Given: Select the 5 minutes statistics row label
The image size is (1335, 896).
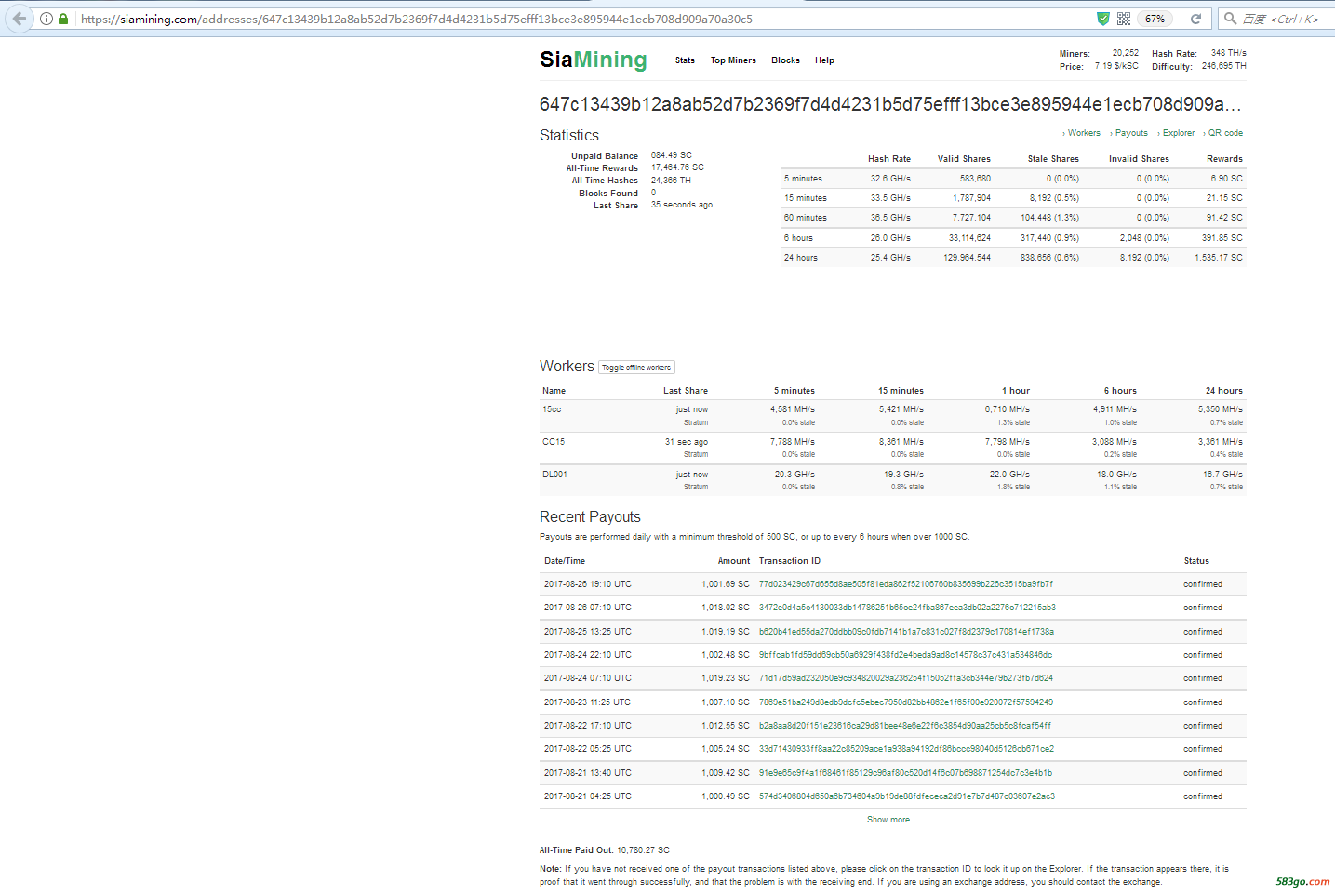Looking at the screenshot, I should tap(803, 179).
